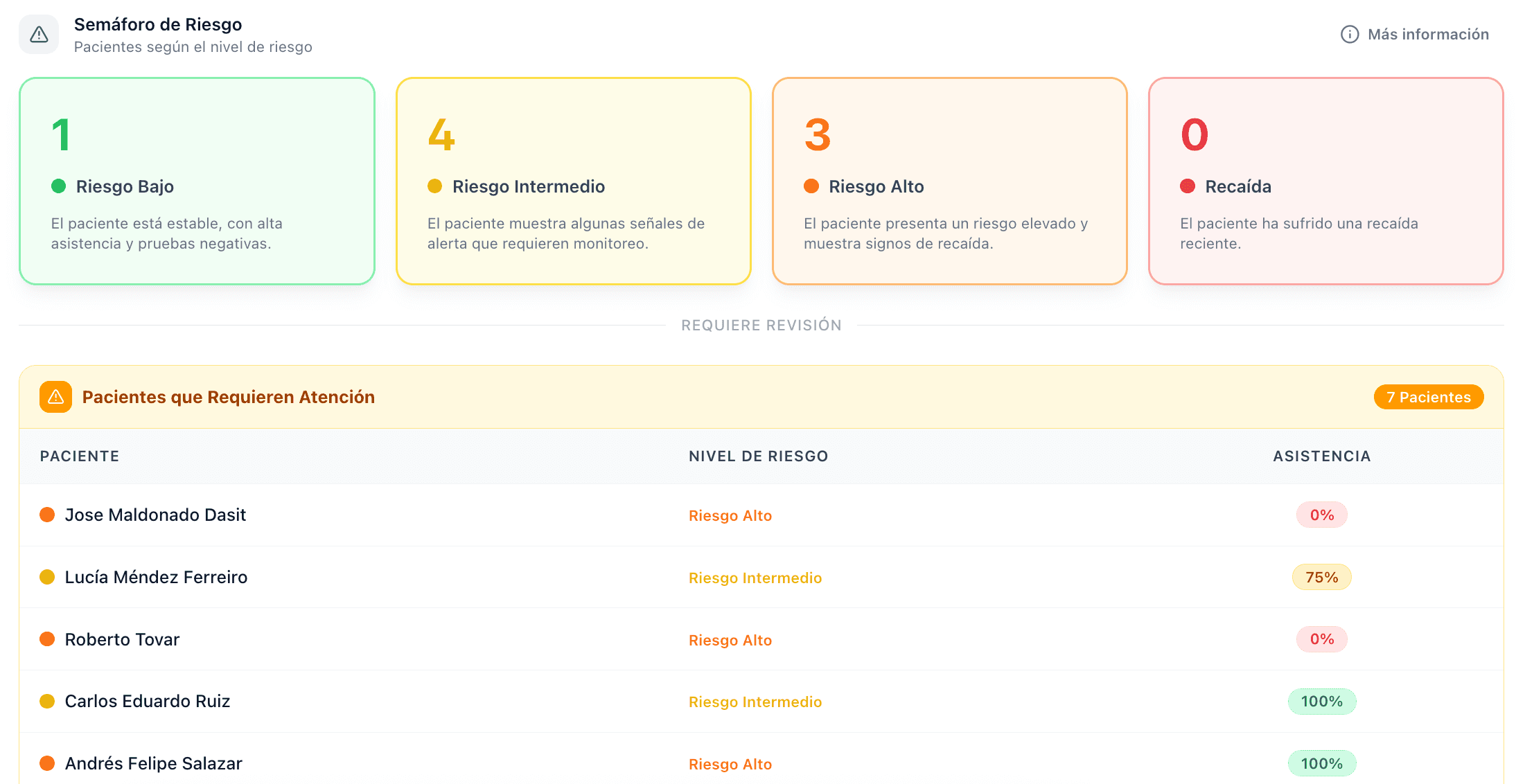1516x784 pixels.
Task: Select the yellow Riesgo Intermedio status dot
Action: (x=435, y=186)
